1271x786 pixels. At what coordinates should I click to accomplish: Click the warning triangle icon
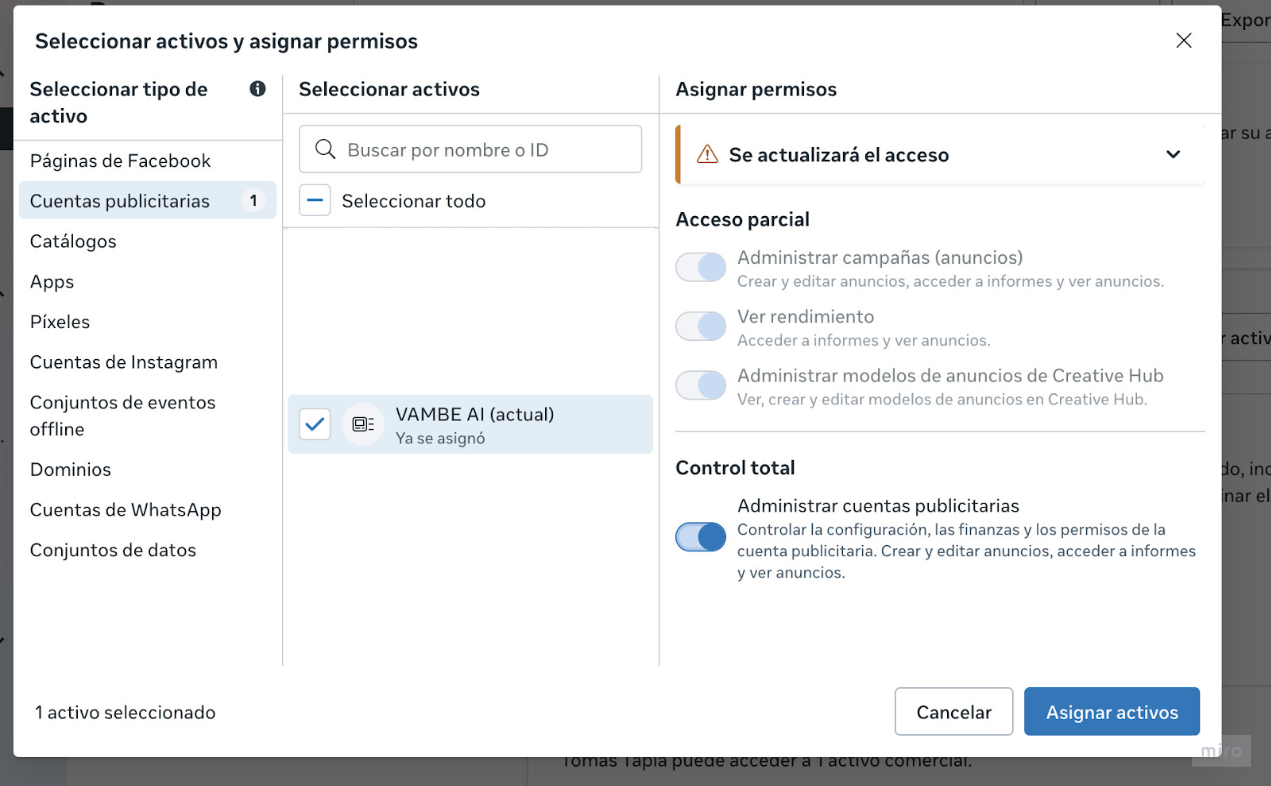point(707,154)
